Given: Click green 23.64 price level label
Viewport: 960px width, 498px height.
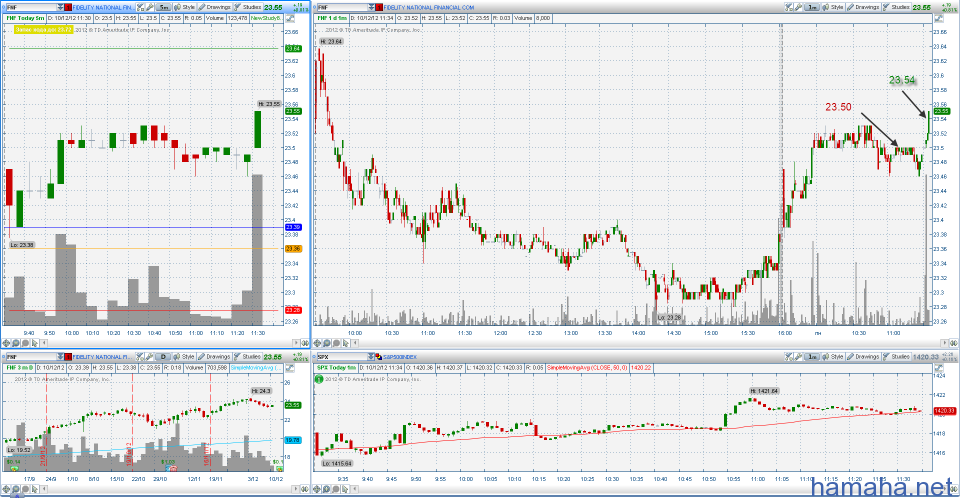Looking at the screenshot, I should click(x=293, y=48).
